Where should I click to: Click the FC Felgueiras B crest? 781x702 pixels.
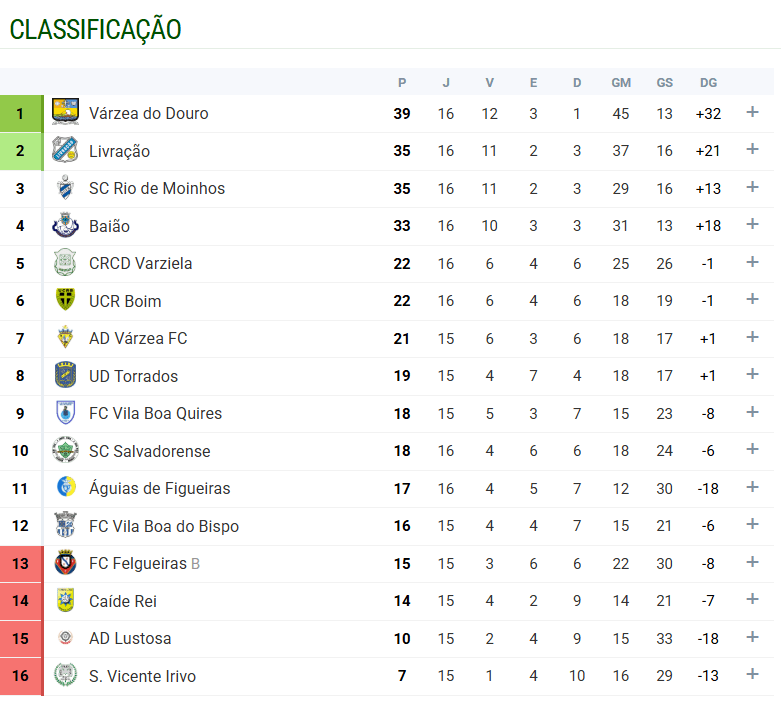click(x=65, y=564)
